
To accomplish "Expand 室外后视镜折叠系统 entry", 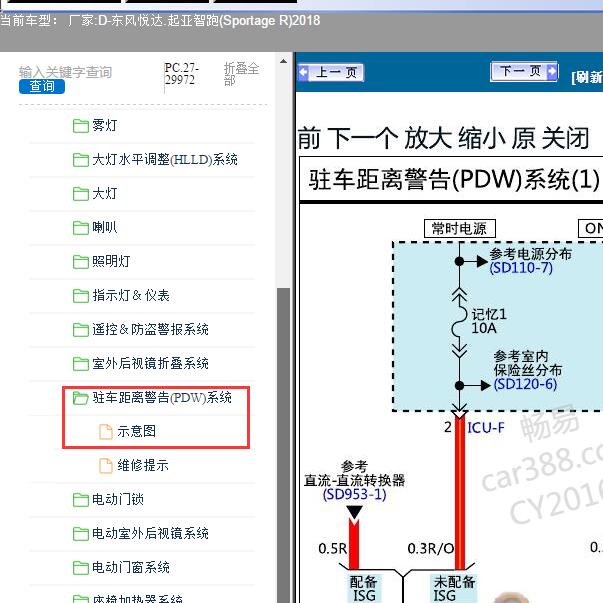I will tap(150, 363).
